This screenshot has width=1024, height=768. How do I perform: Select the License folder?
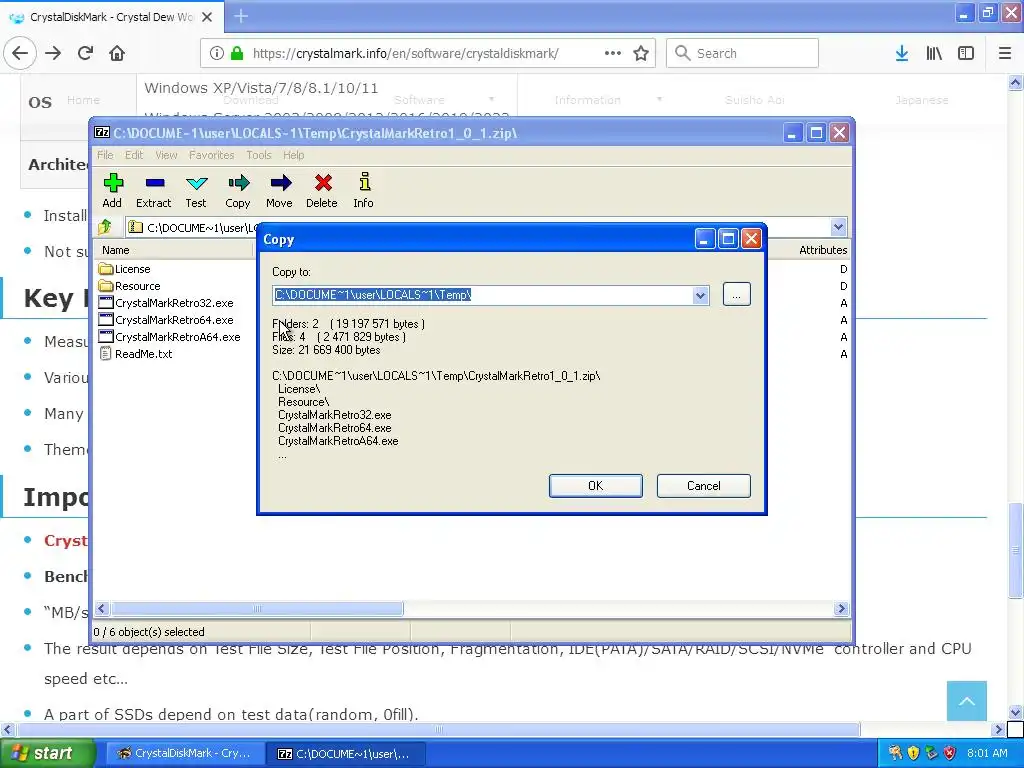click(x=125, y=269)
